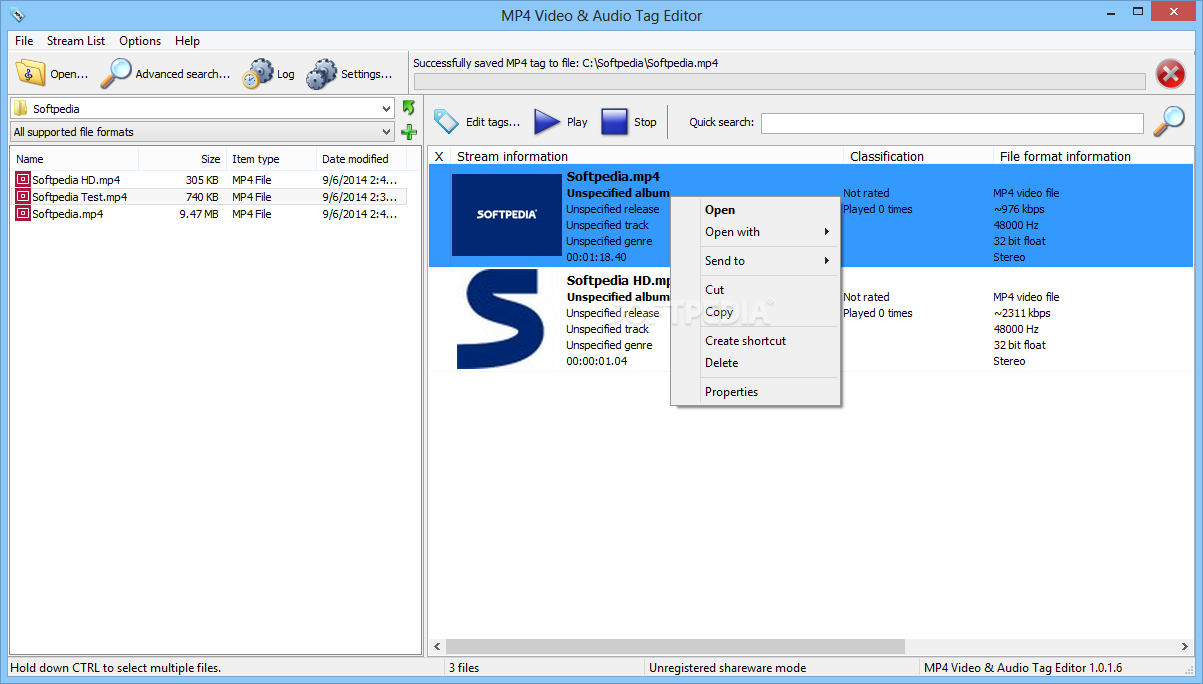Viewport: 1203px width, 684px height.
Task: Click the X column header
Action: [439, 156]
